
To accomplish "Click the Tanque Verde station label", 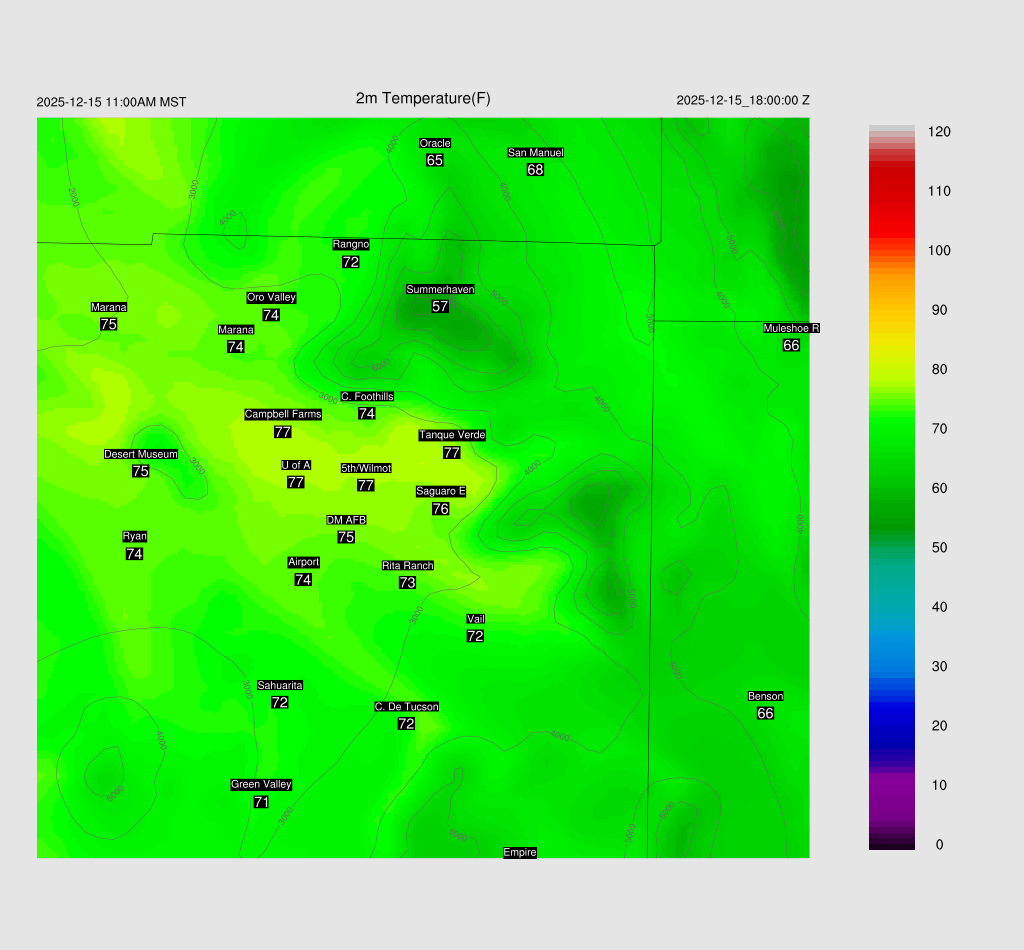I will 452,435.
